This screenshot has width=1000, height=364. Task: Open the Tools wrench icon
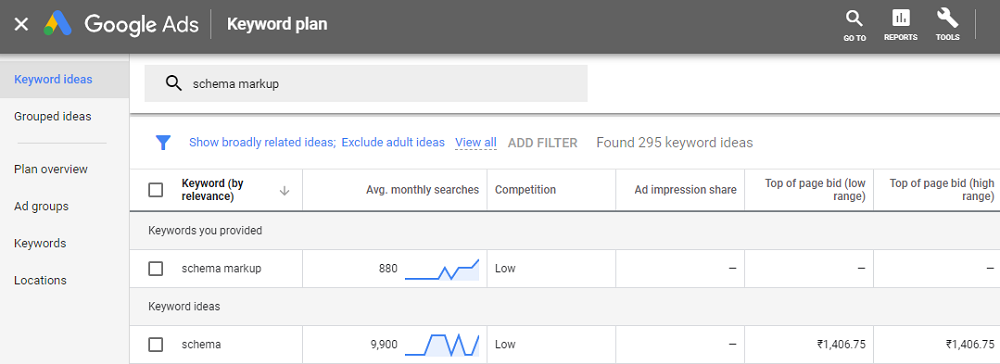(x=947, y=25)
